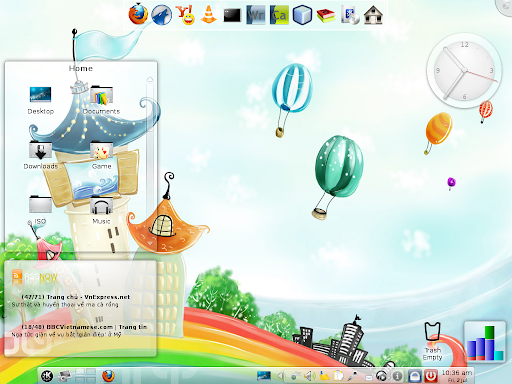512x384 pixels.
Task: Open the Downloads folder in Home widget
Action: pos(41,155)
